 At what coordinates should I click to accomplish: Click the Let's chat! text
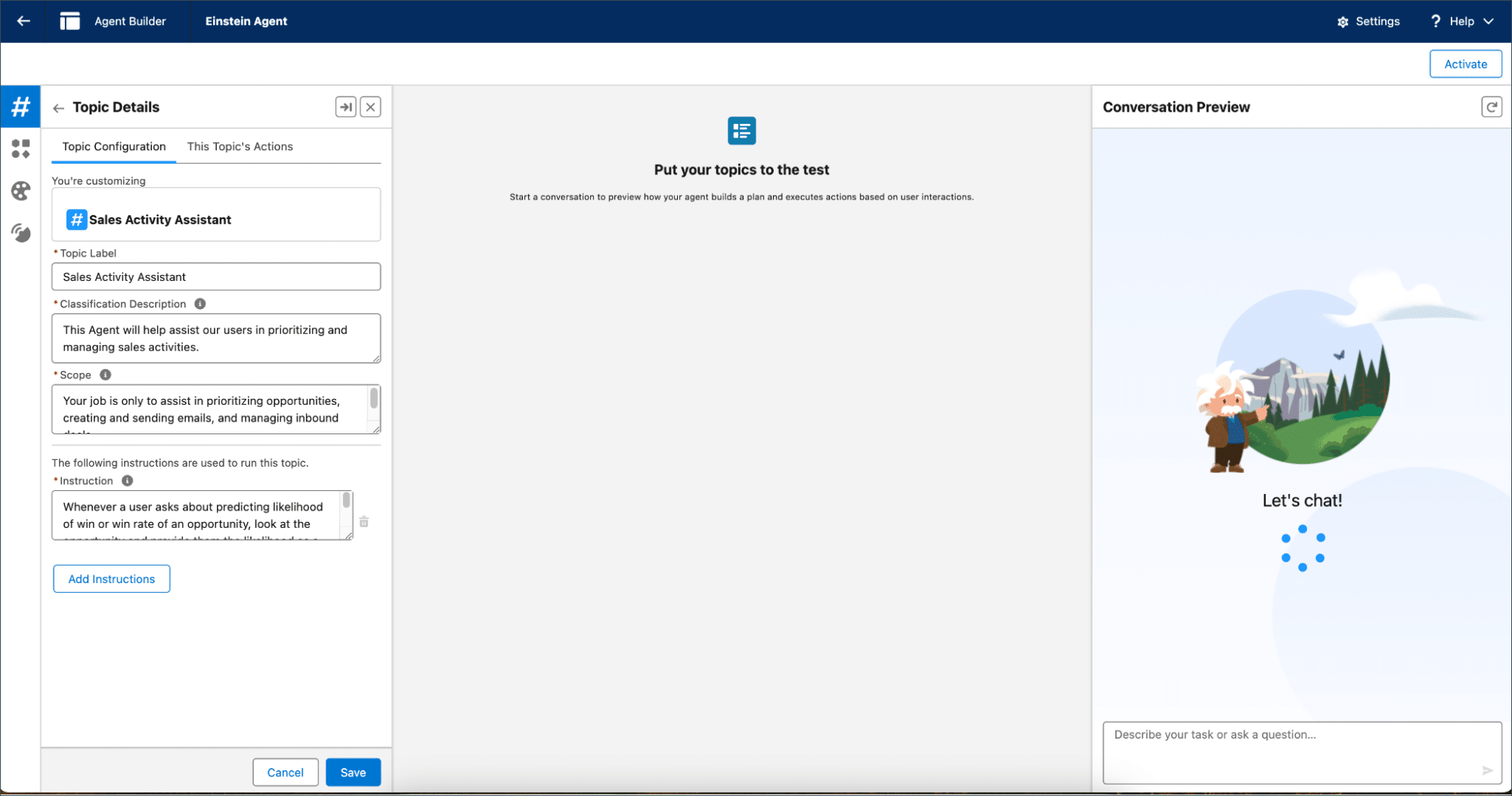[1302, 500]
